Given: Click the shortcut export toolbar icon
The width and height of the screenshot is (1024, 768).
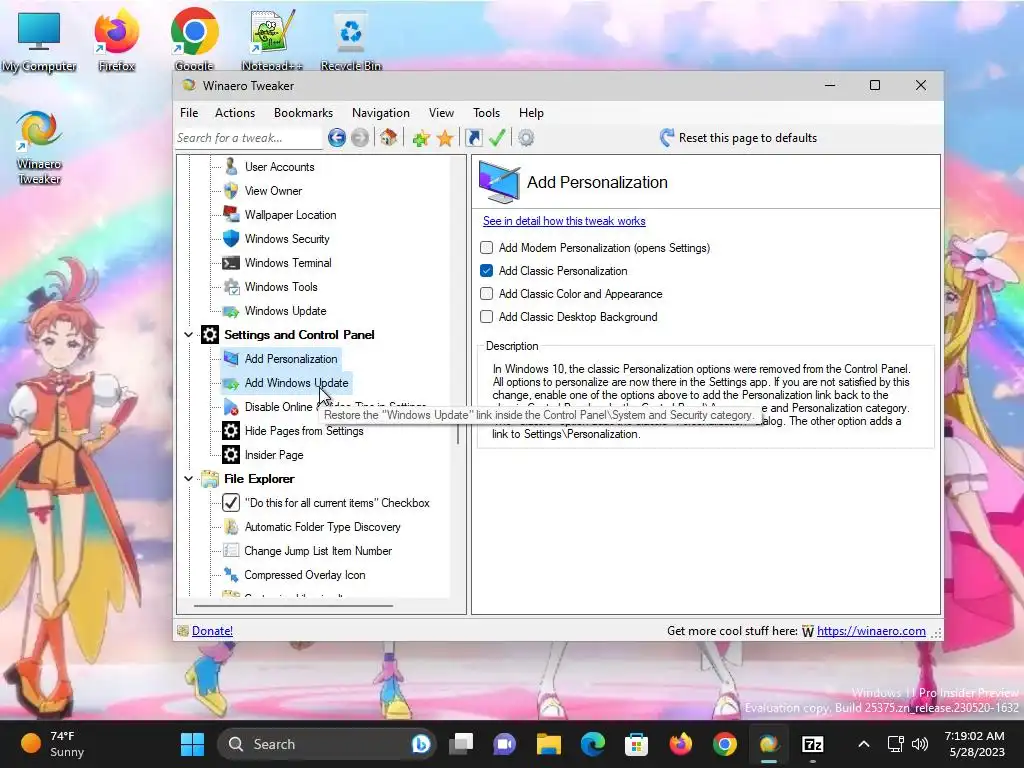Looking at the screenshot, I should [x=474, y=138].
